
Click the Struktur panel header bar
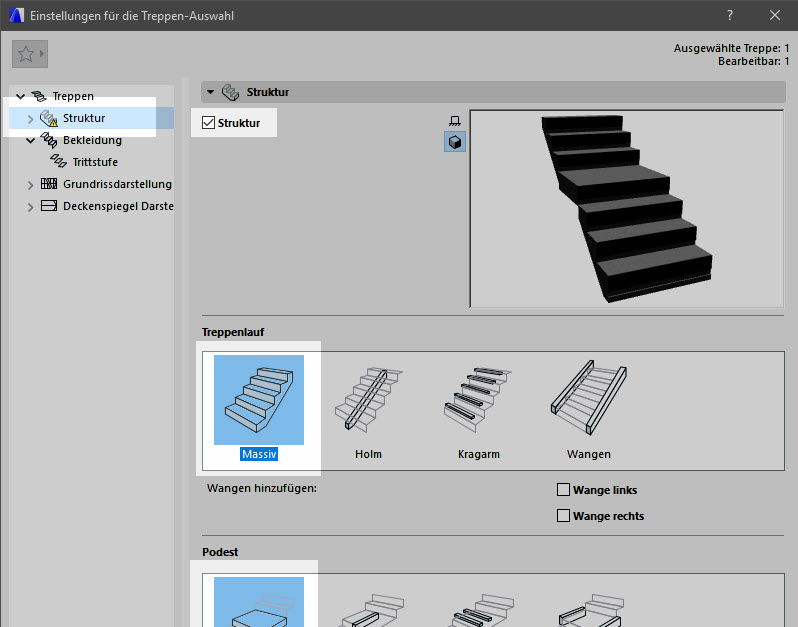coord(493,92)
